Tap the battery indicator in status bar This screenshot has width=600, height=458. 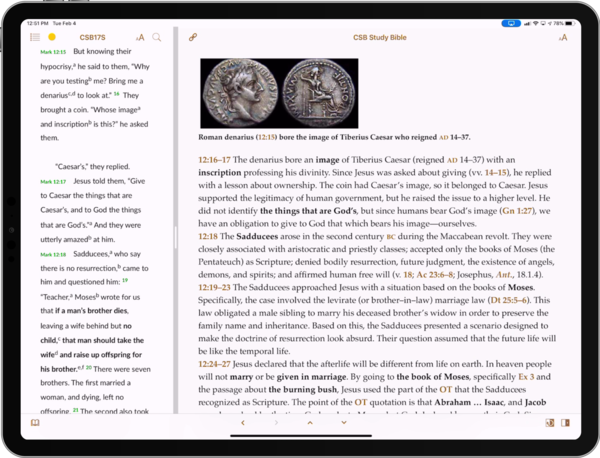point(569,23)
